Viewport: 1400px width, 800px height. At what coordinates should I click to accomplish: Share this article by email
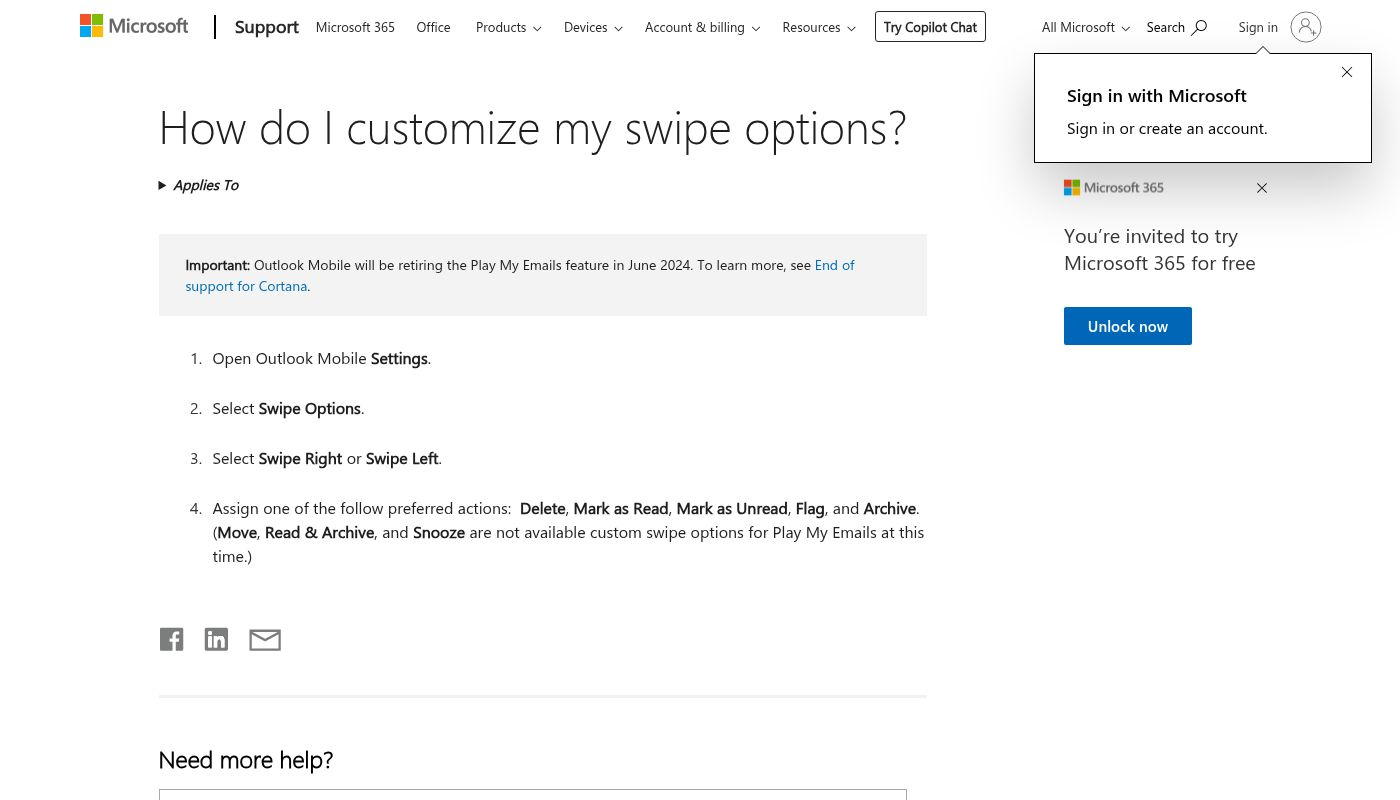pyautogui.click(x=265, y=640)
